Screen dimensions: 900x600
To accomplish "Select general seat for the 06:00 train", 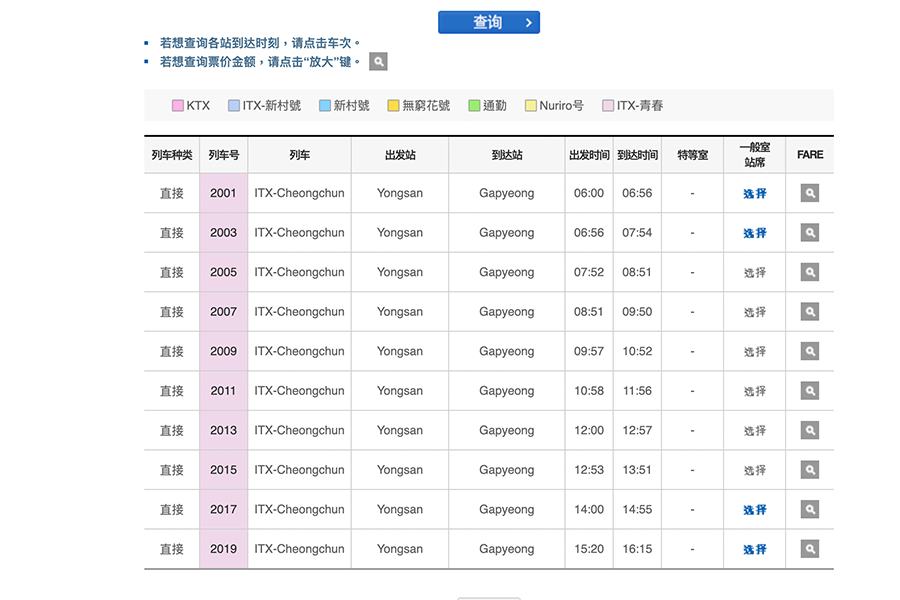I will (754, 193).
